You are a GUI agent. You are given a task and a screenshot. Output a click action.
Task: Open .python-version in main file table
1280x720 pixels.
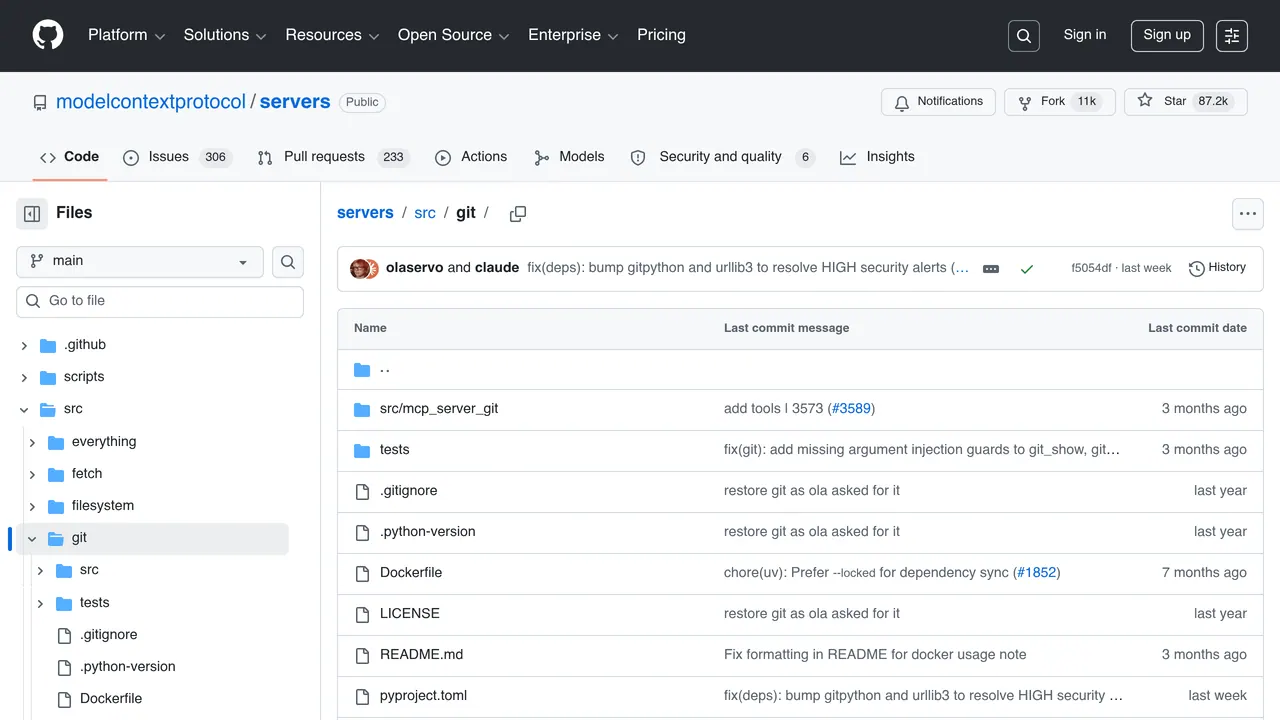coord(427,532)
